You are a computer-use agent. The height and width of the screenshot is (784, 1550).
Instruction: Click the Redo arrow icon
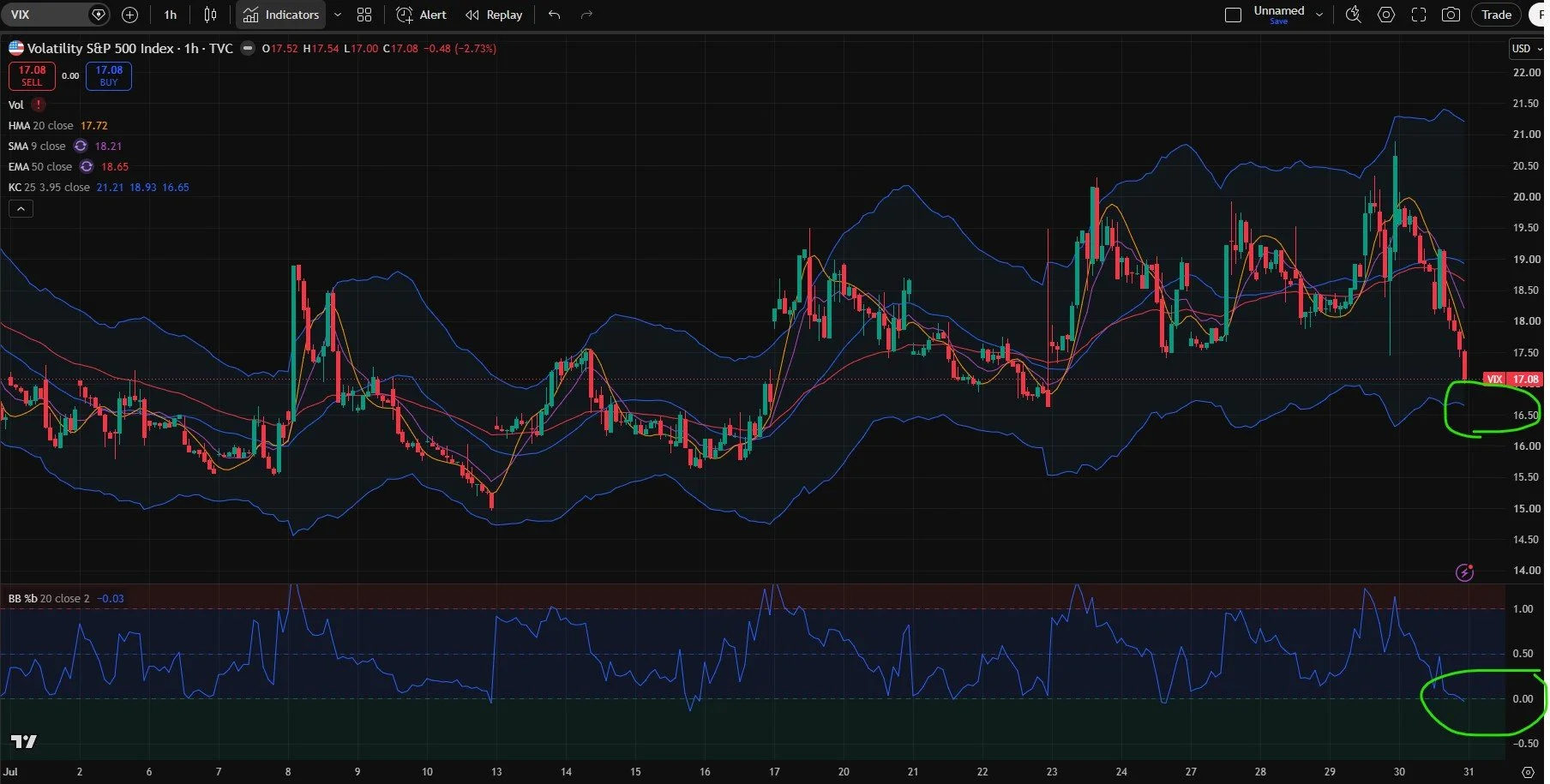pos(586,15)
